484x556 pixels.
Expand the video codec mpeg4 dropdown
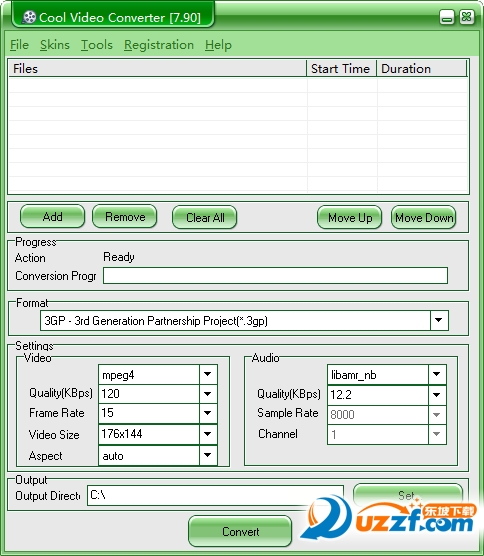click(x=208, y=374)
